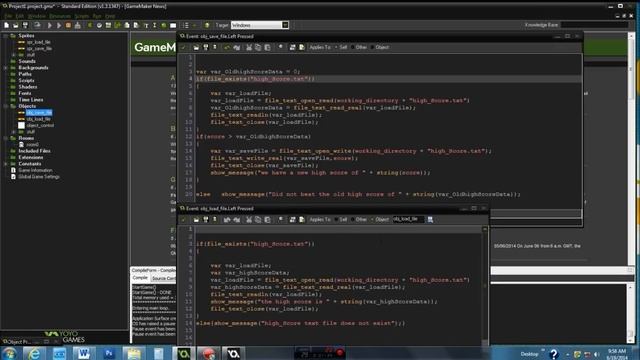This screenshot has width=640, height=360.
Task: Collapse the Rooms folder in resource tree
Action: 6,138
